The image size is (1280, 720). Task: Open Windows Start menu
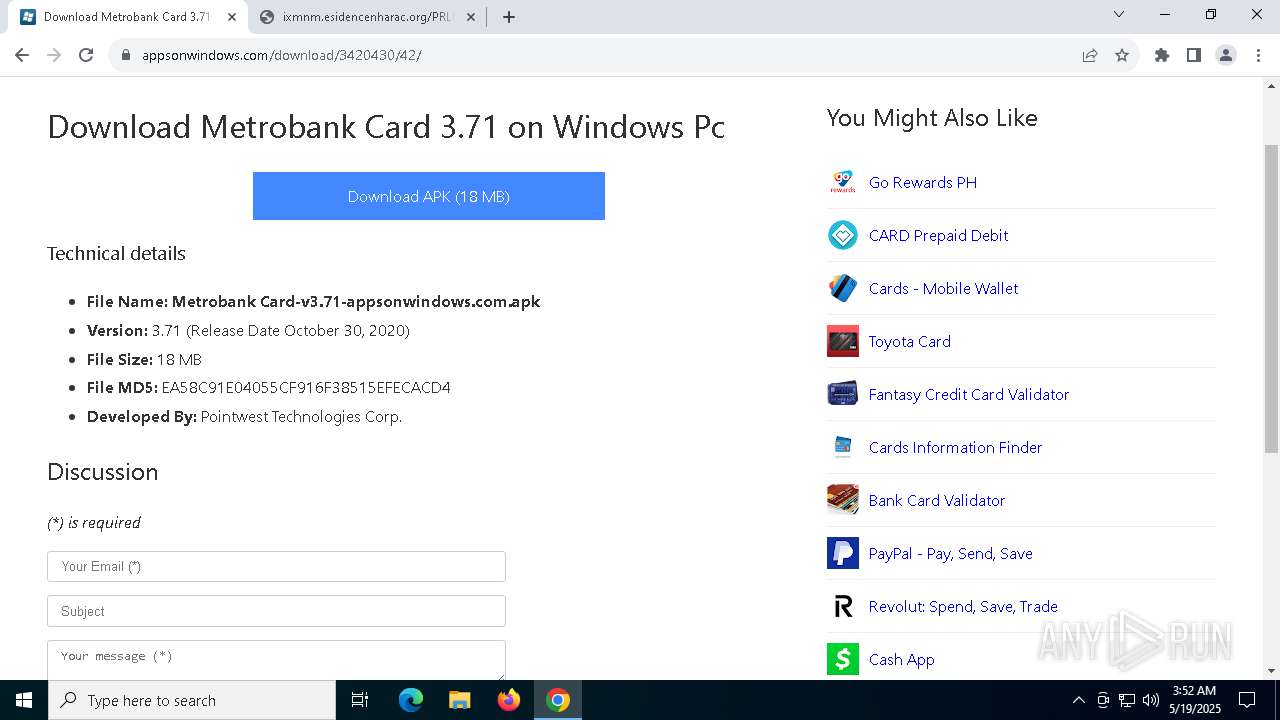click(x=23, y=700)
